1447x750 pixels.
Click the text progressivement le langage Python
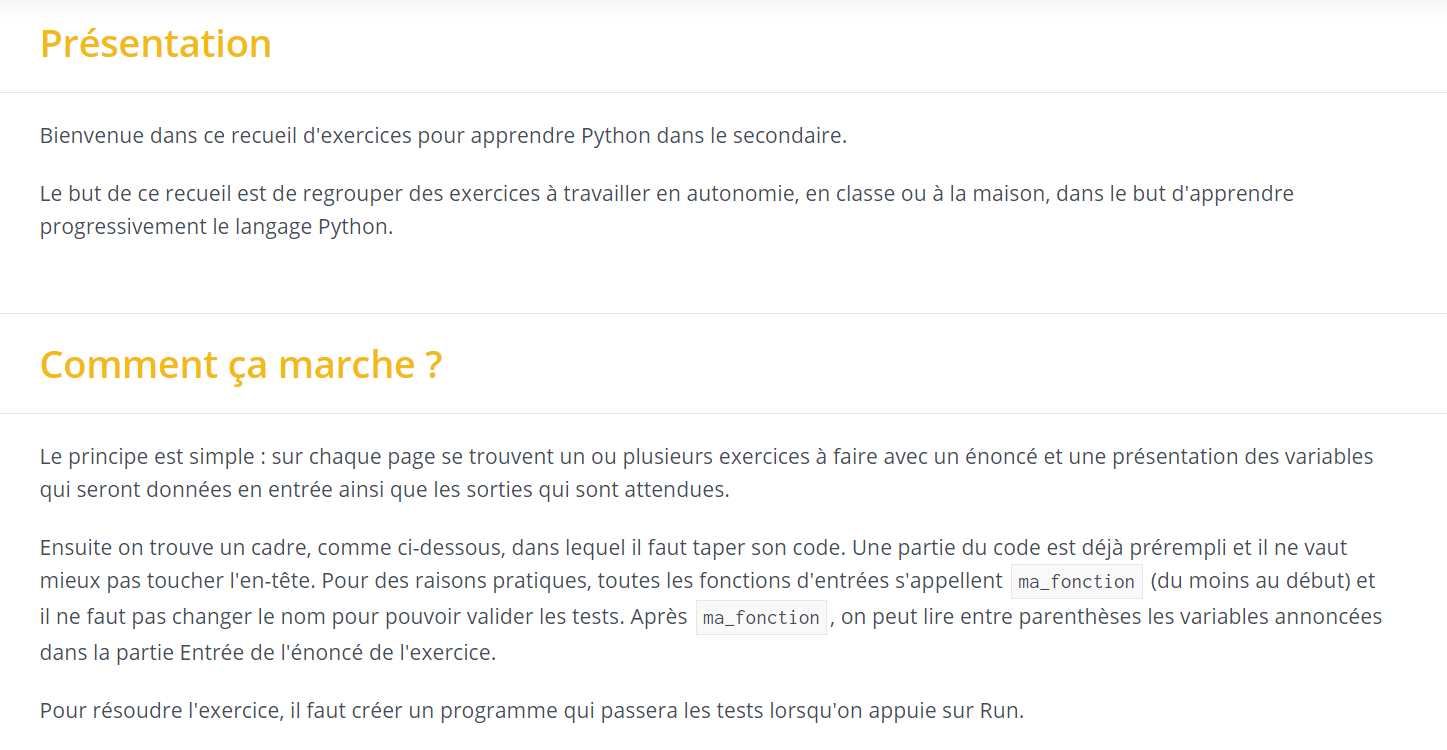(214, 227)
